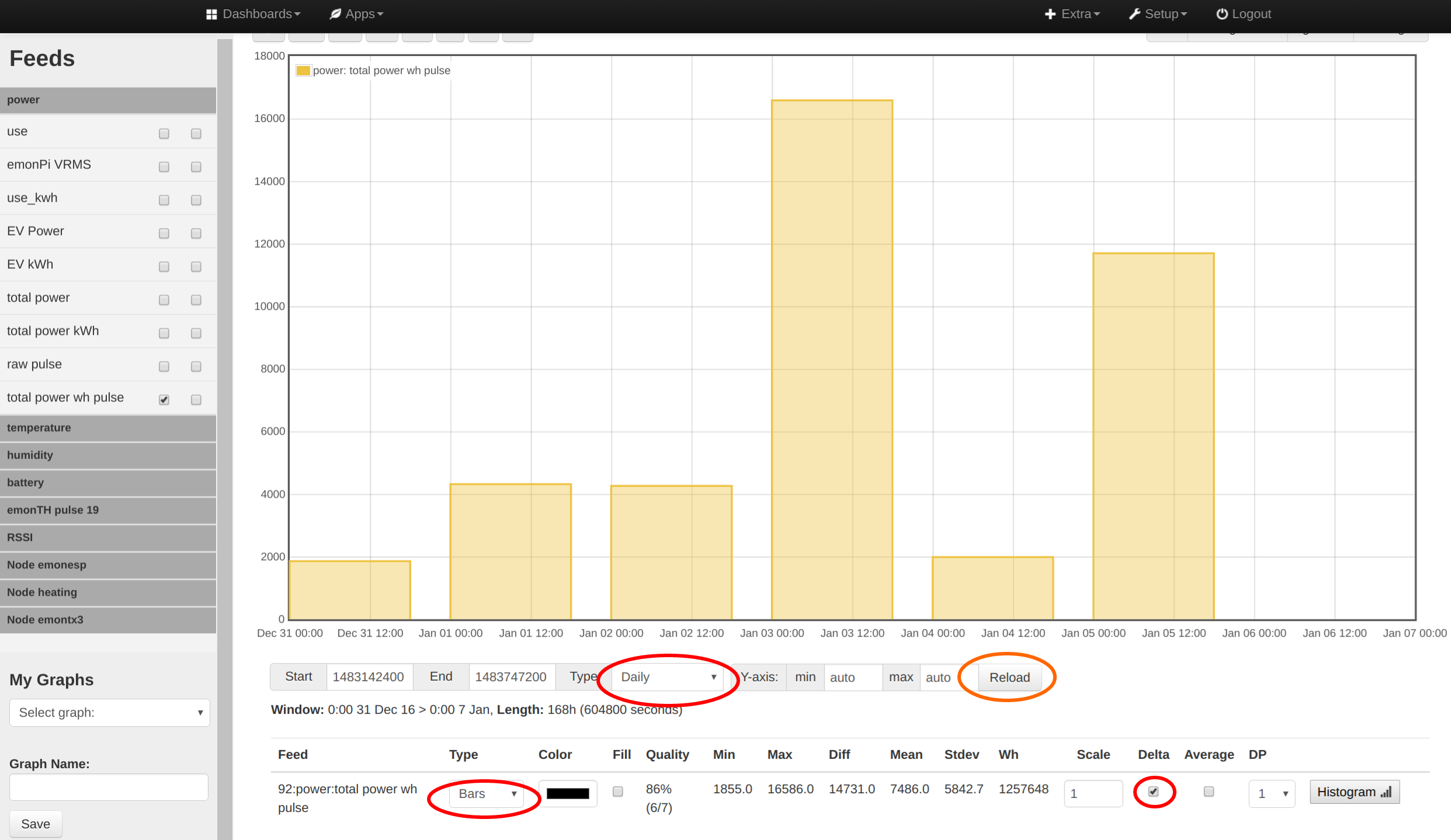
Task: Expand the Node emontx3 group
Action: [108, 620]
